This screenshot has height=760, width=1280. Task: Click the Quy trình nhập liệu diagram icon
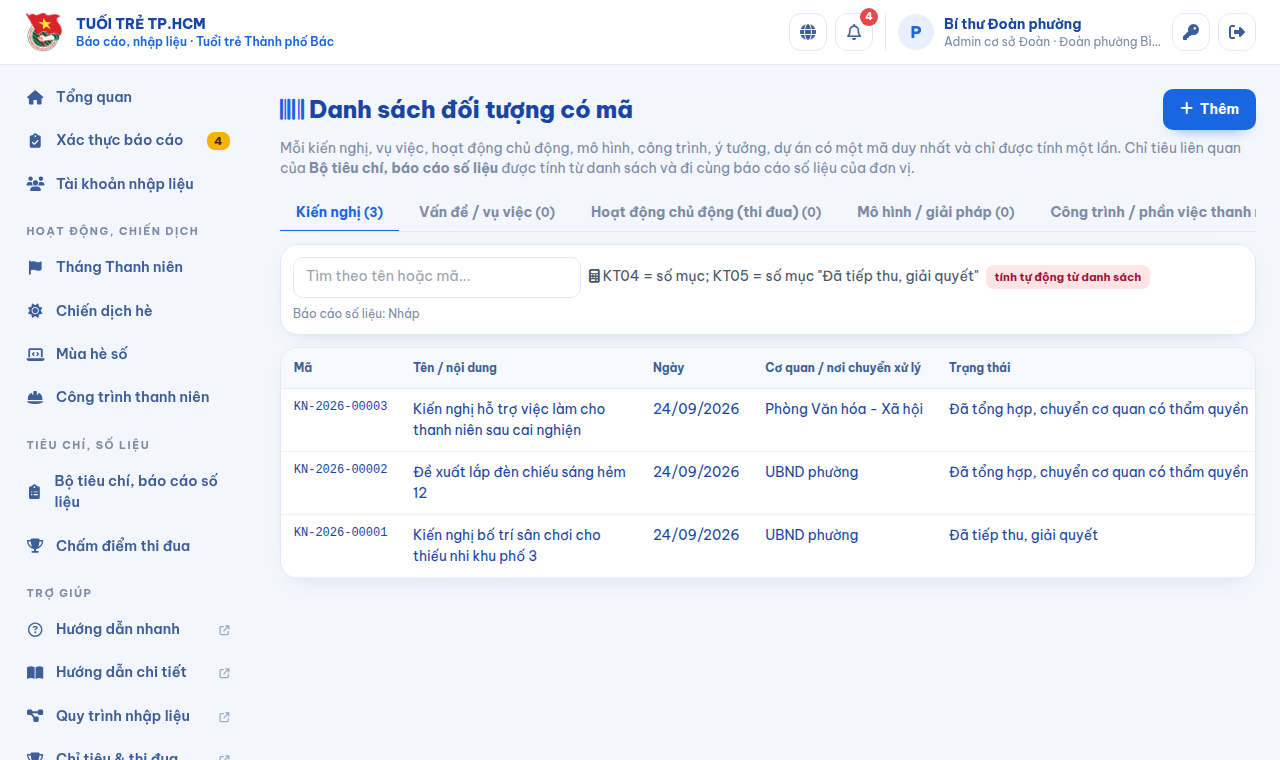point(35,716)
